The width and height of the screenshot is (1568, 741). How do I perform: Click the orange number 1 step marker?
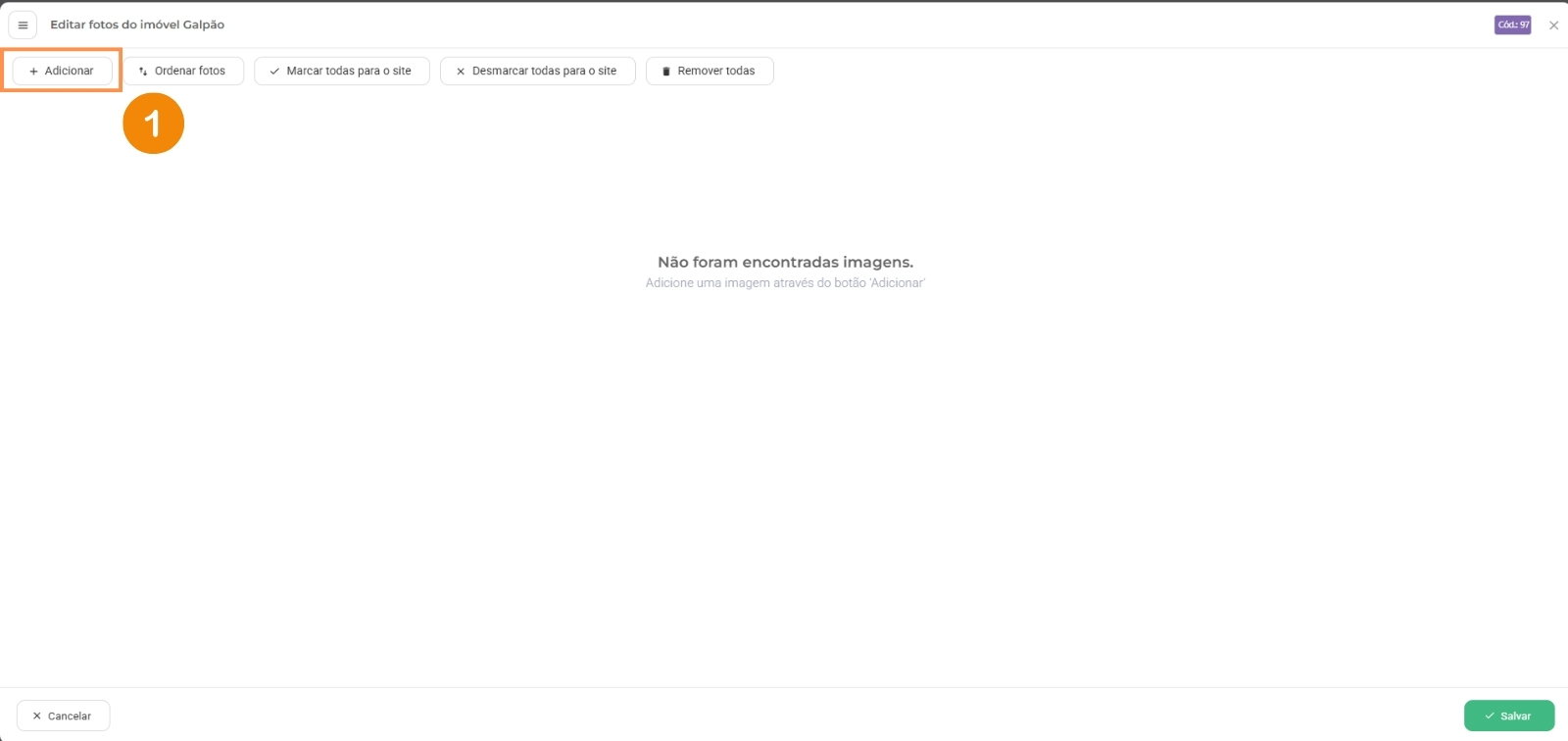(x=154, y=123)
